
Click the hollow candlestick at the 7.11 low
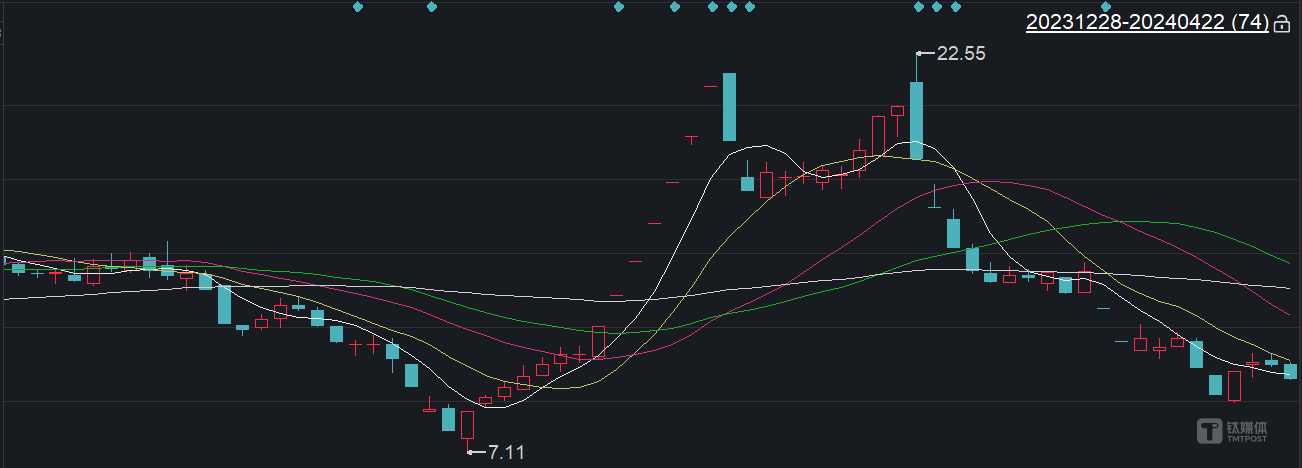pos(467,424)
